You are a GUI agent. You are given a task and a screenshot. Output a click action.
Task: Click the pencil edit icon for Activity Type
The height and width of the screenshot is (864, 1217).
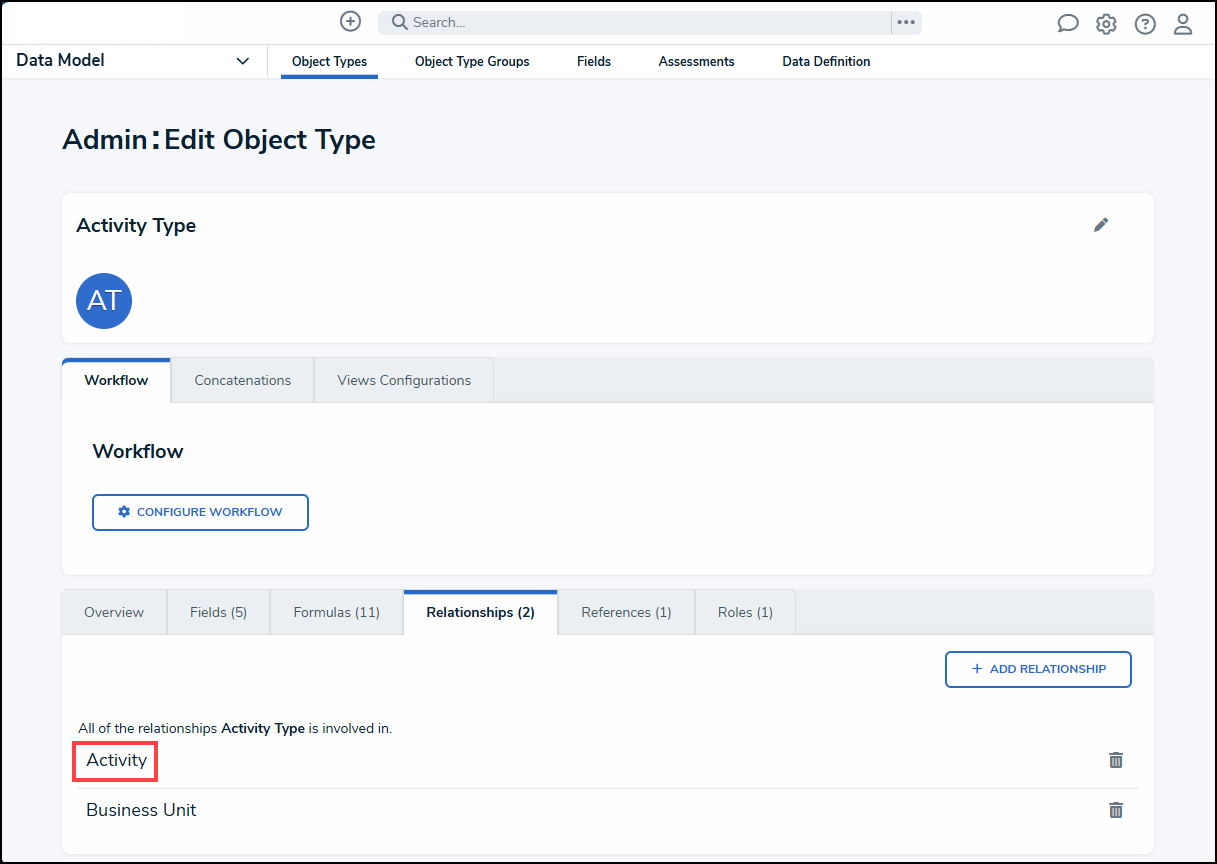click(x=1101, y=225)
